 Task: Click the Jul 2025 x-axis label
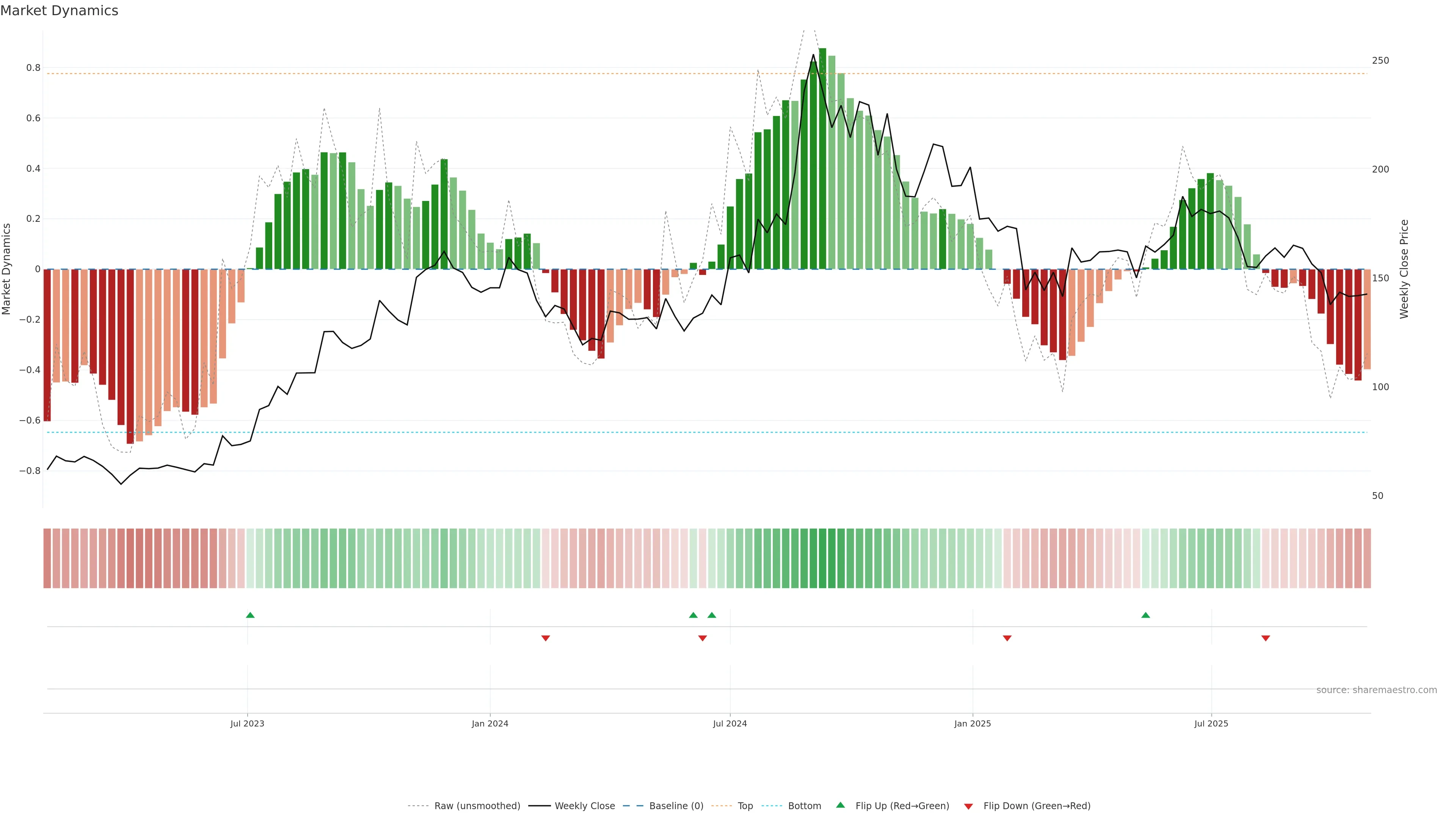click(x=1211, y=723)
